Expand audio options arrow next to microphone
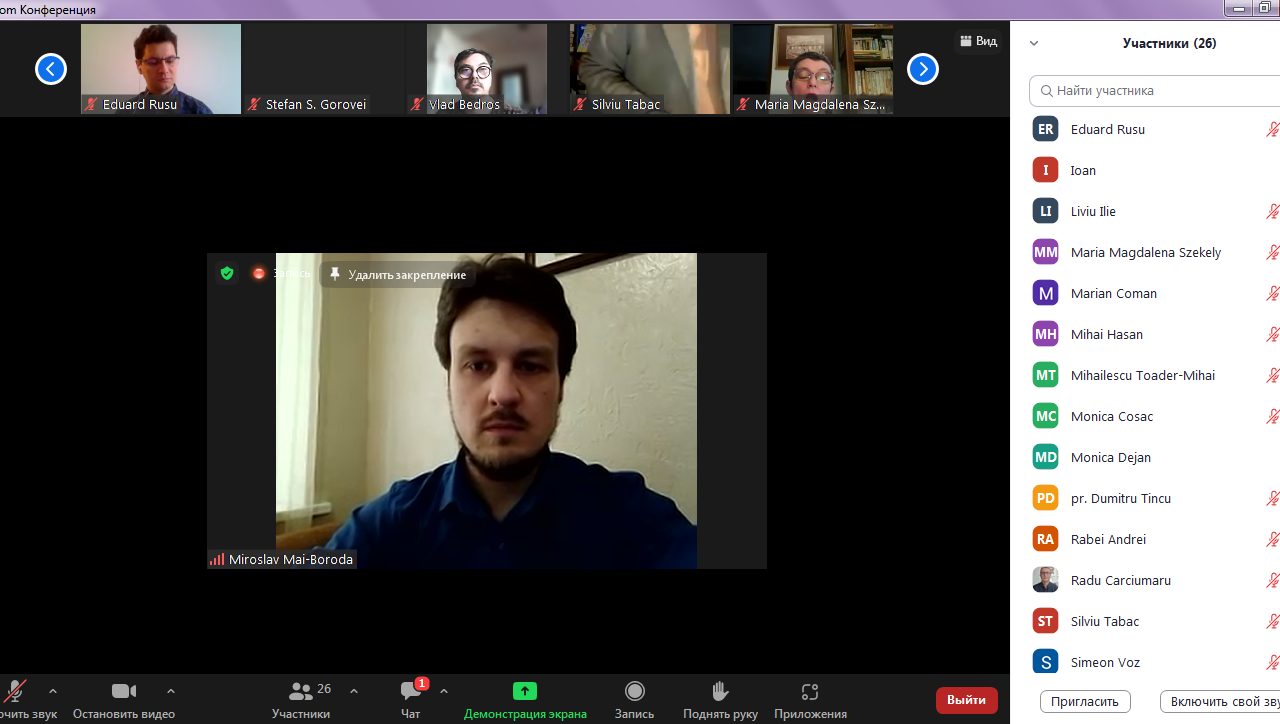Image resolution: width=1280 pixels, height=724 pixels. click(x=53, y=691)
